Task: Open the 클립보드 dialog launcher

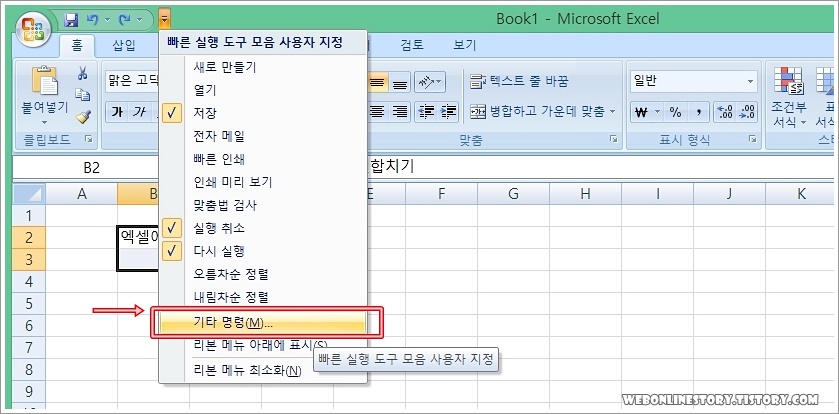Action: pos(89,140)
